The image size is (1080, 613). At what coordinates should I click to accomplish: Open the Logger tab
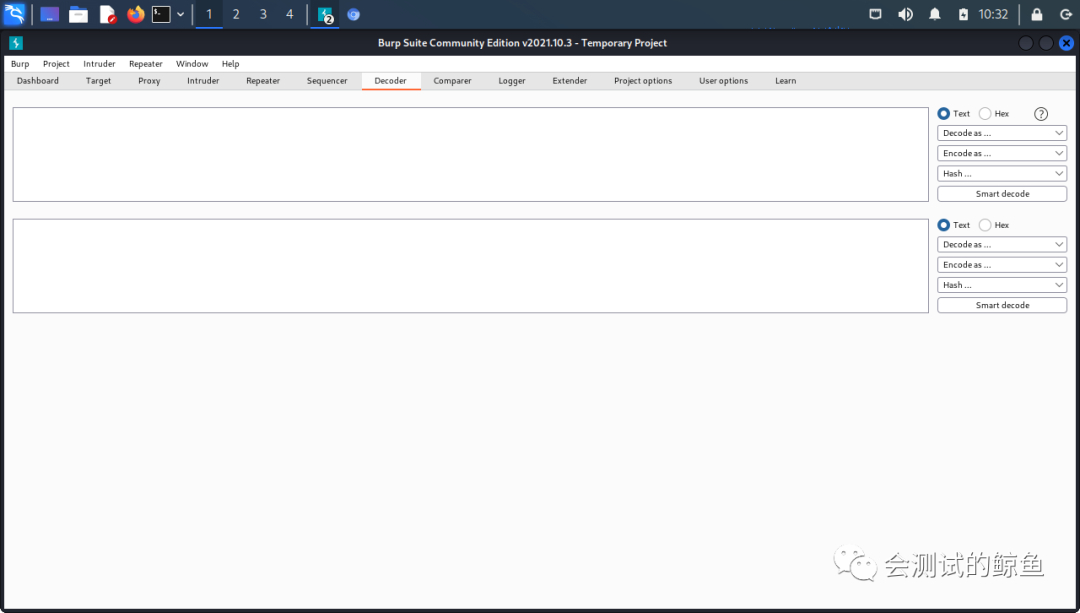512,81
